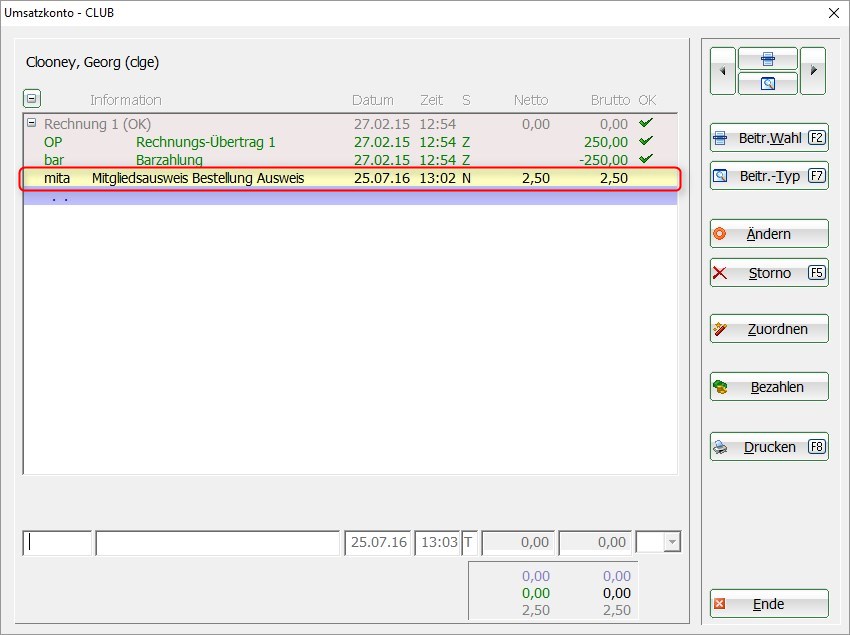This screenshot has width=850, height=635.
Task: Click the Datum column header
Action: pos(372,100)
